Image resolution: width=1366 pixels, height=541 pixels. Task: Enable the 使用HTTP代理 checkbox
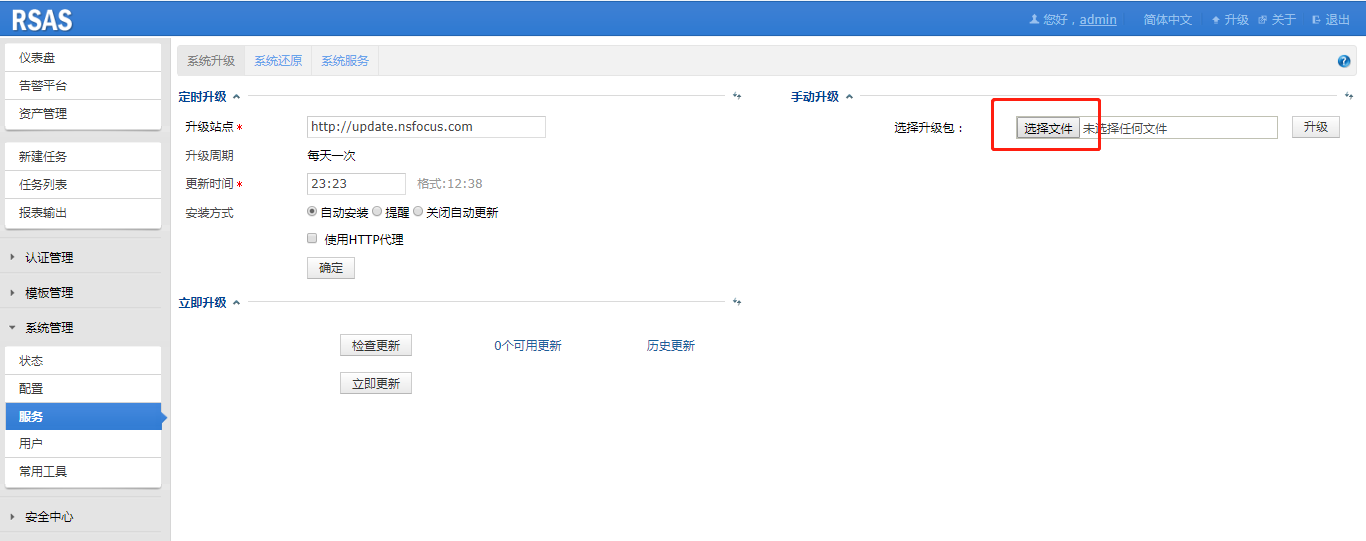click(x=312, y=239)
